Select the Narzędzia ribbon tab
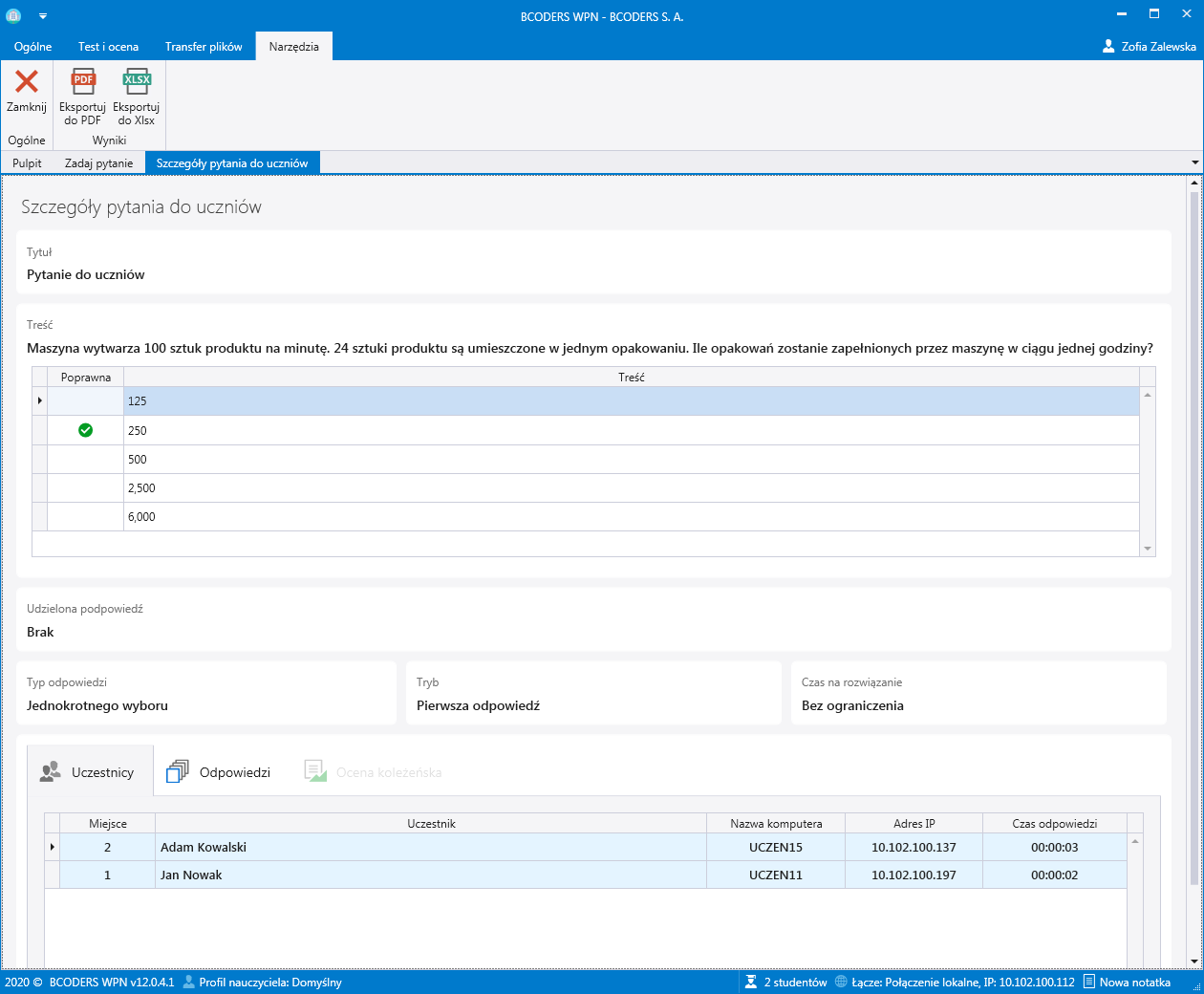Viewport: 1204px width, 994px height. pyautogui.click(x=294, y=46)
